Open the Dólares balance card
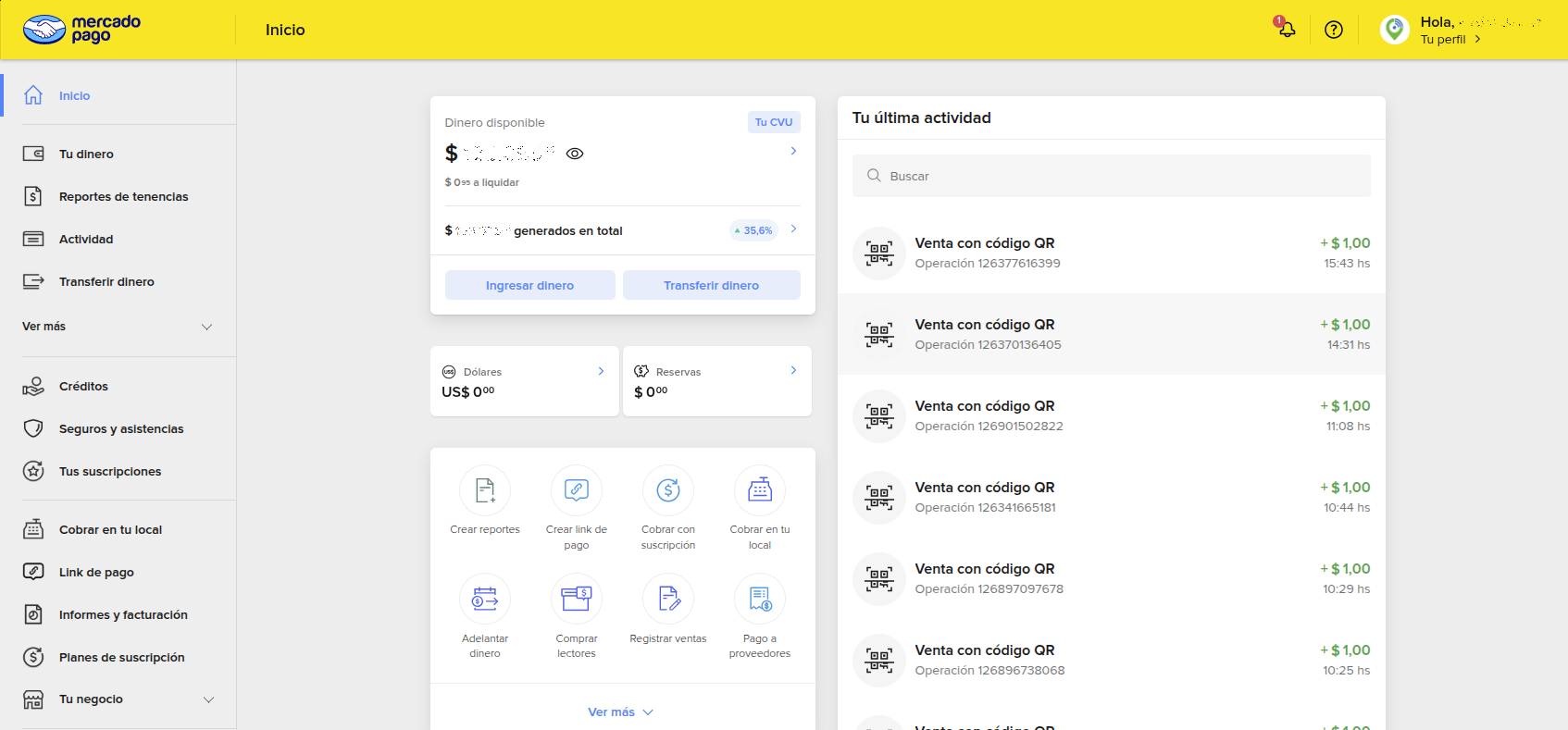Screen dimensions: 1568x730 [524, 381]
